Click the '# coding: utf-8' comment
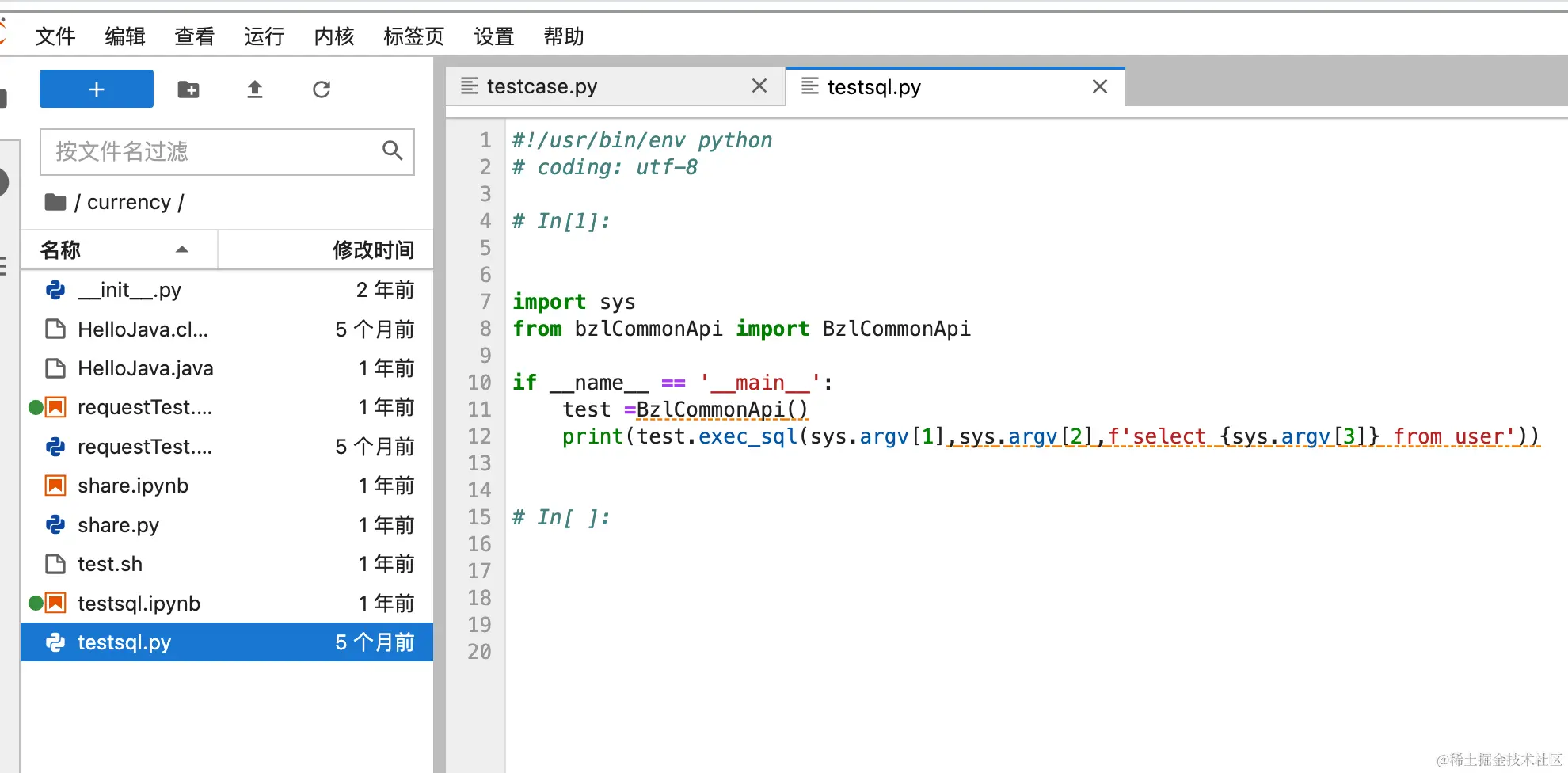This screenshot has height=773, width=1568. click(x=605, y=167)
